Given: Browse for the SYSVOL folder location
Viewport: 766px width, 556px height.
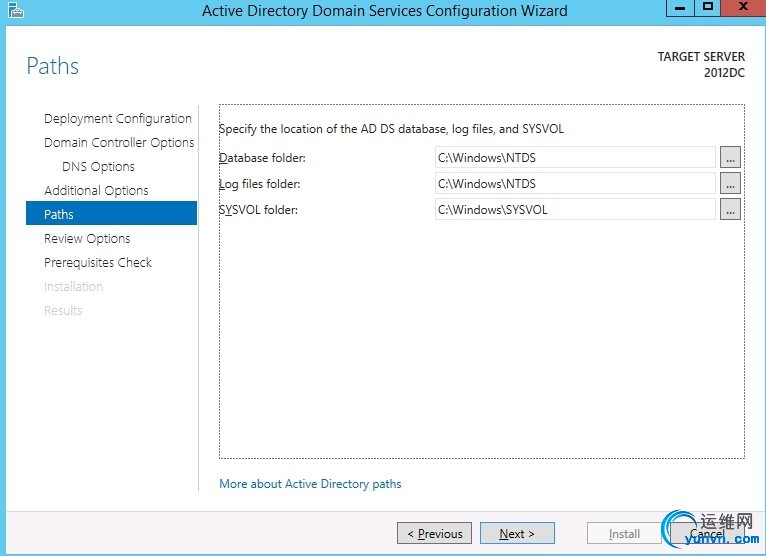Looking at the screenshot, I should pos(730,209).
